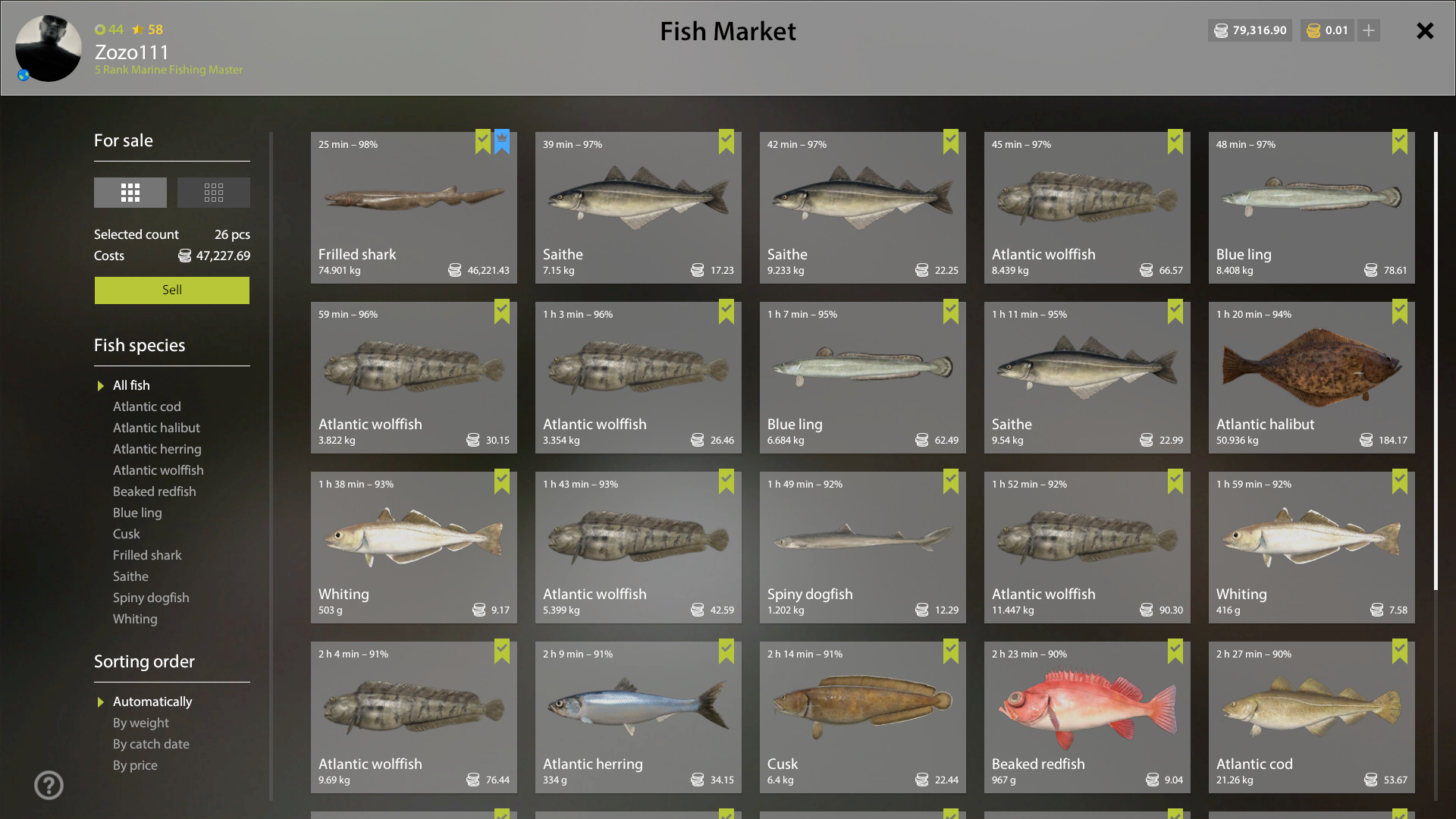1456x819 pixels.
Task: Switch to the small grid view icon
Action: click(214, 193)
